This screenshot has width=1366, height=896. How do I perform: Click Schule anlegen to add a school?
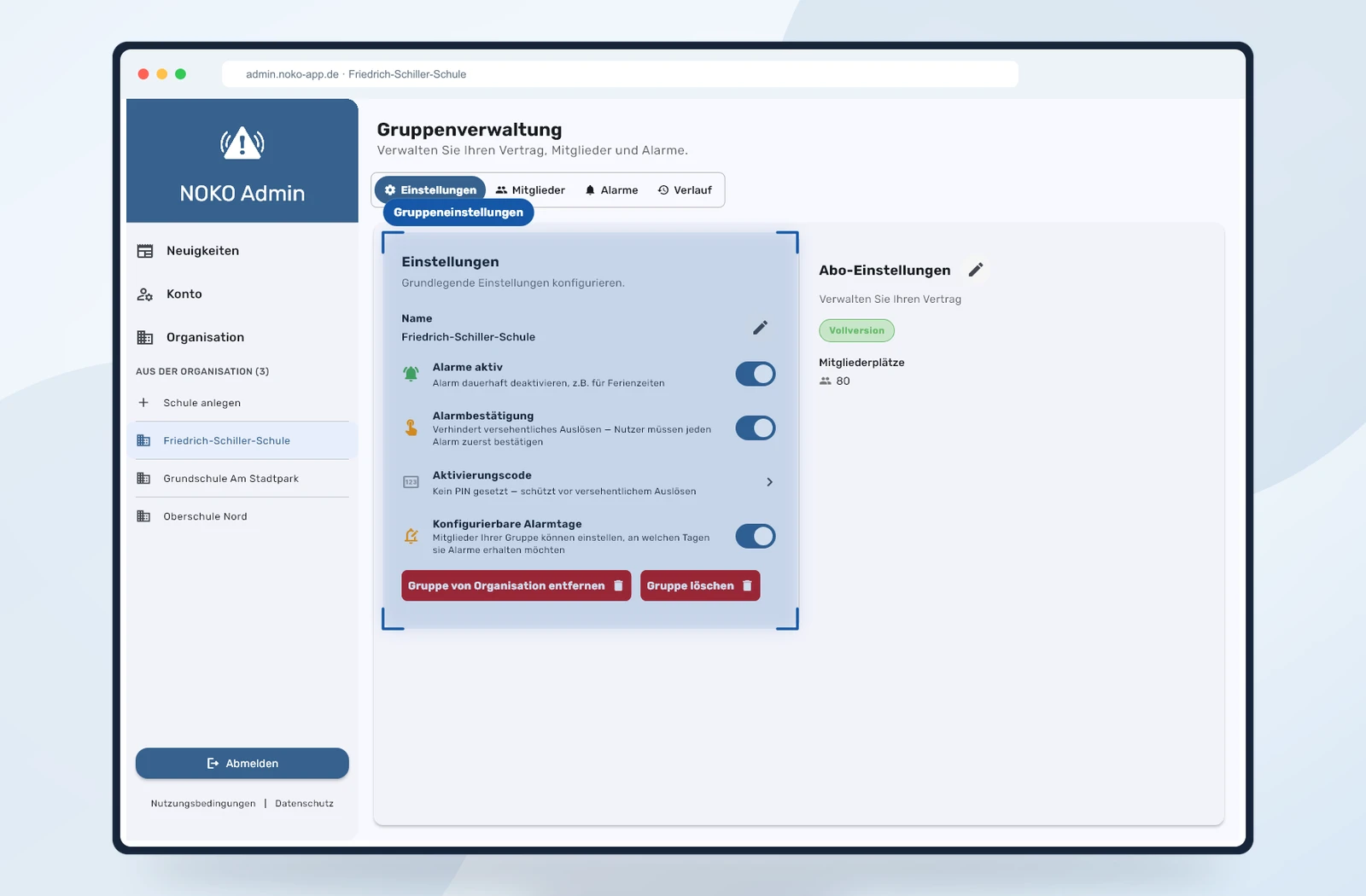pos(242,403)
